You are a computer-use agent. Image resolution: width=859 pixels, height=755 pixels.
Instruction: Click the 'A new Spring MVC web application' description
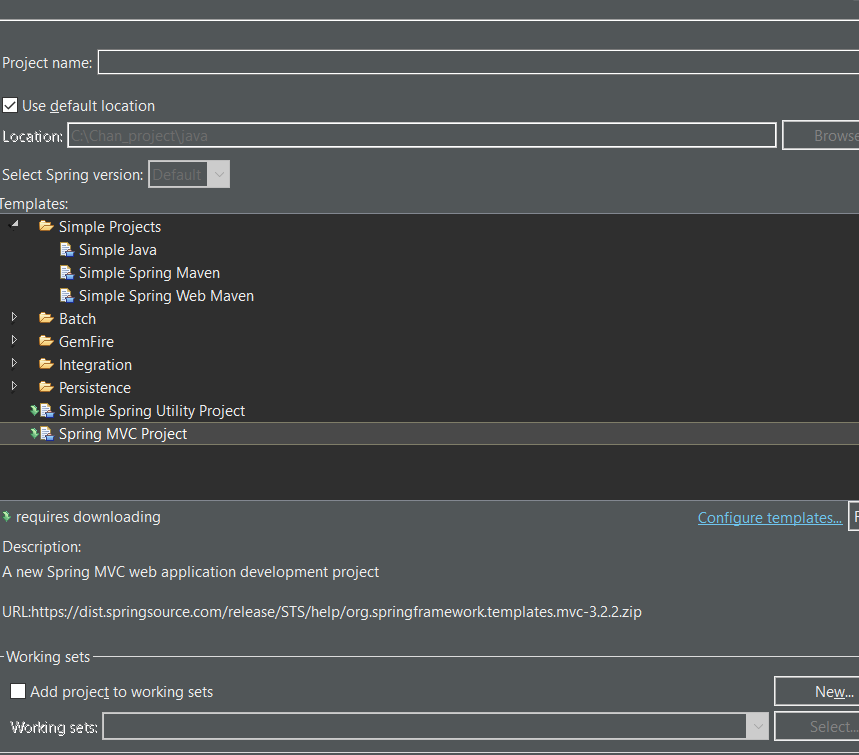point(191,572)
